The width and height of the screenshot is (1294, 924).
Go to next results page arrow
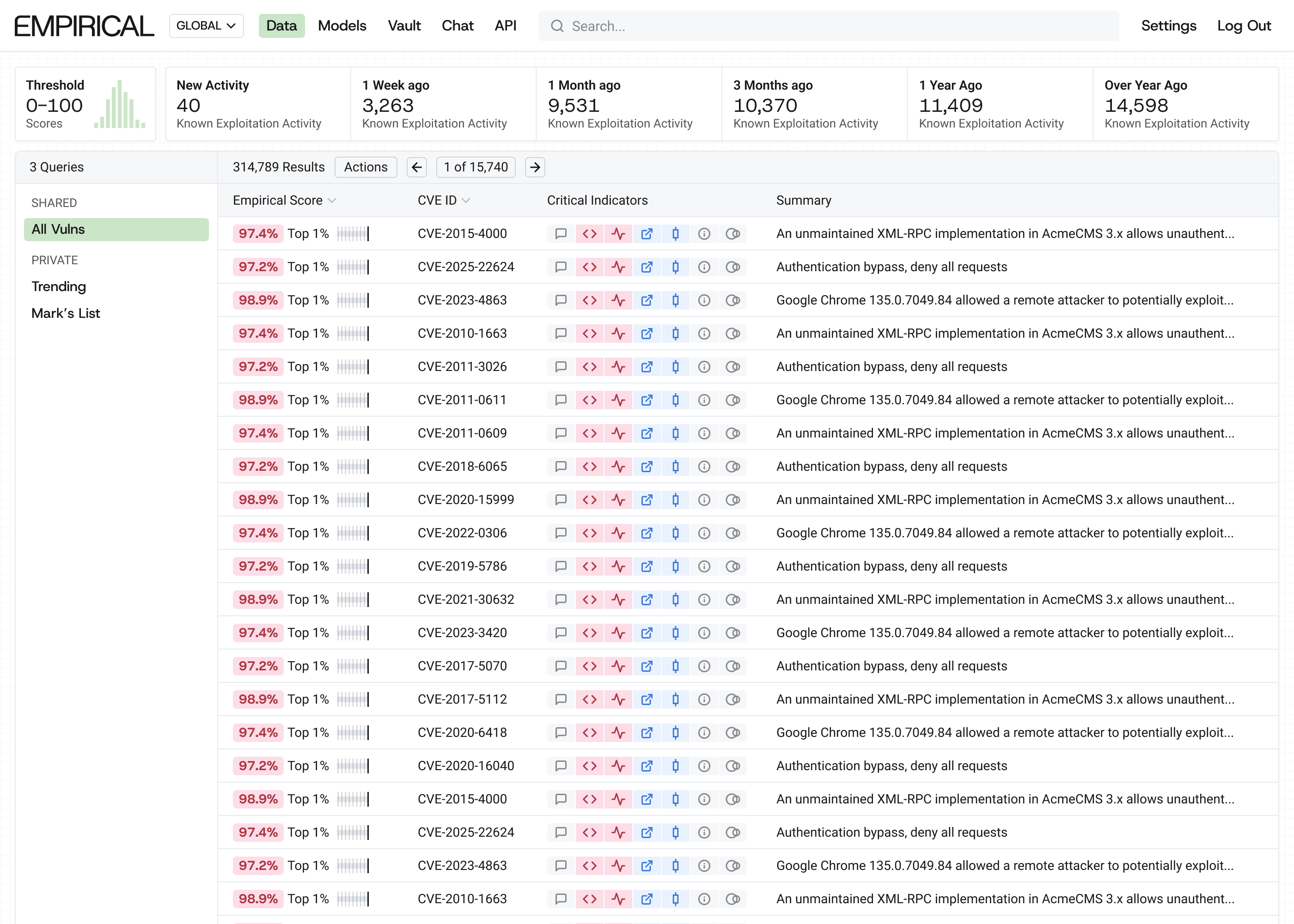[535, 167]
